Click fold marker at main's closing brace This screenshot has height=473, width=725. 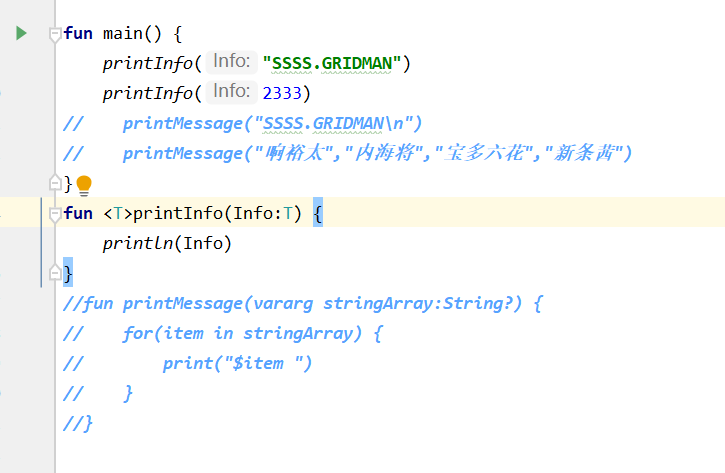coord(54,183)
